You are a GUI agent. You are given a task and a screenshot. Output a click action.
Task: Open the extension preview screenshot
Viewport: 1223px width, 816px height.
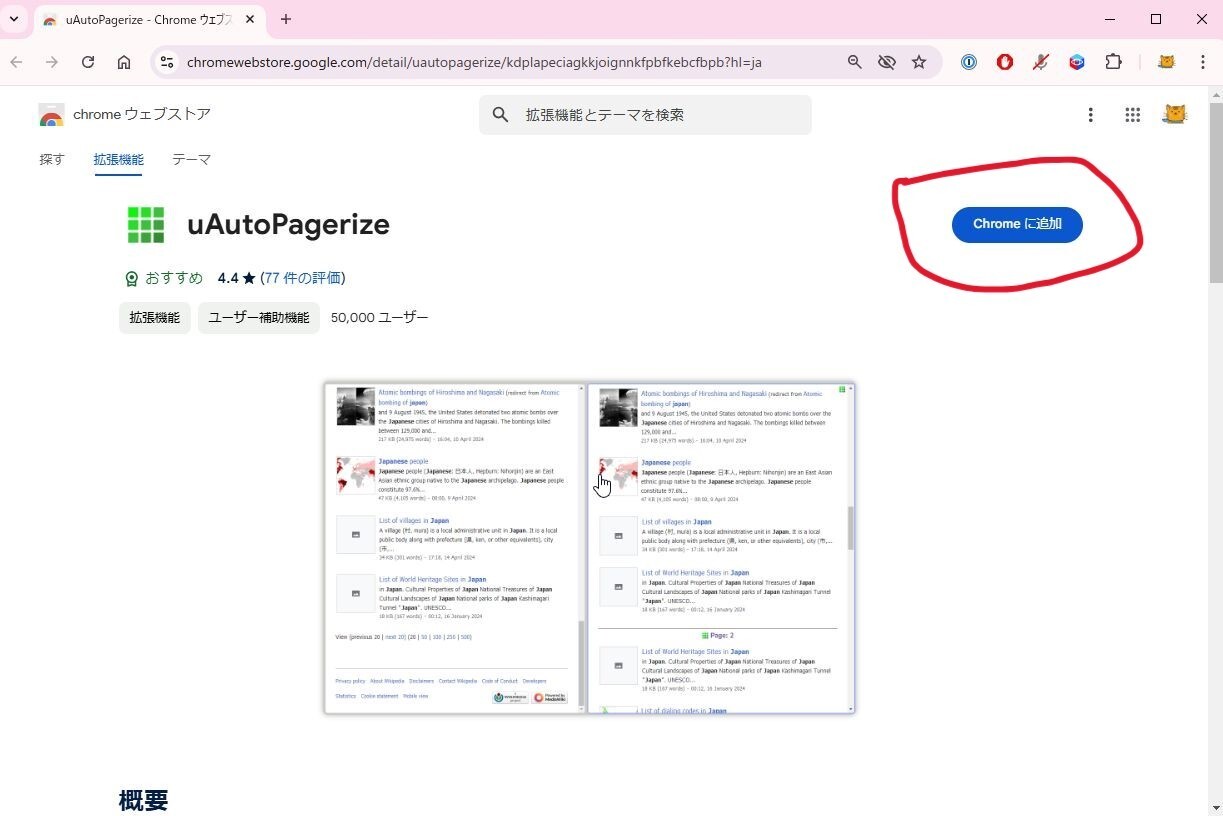click(590, 548)
